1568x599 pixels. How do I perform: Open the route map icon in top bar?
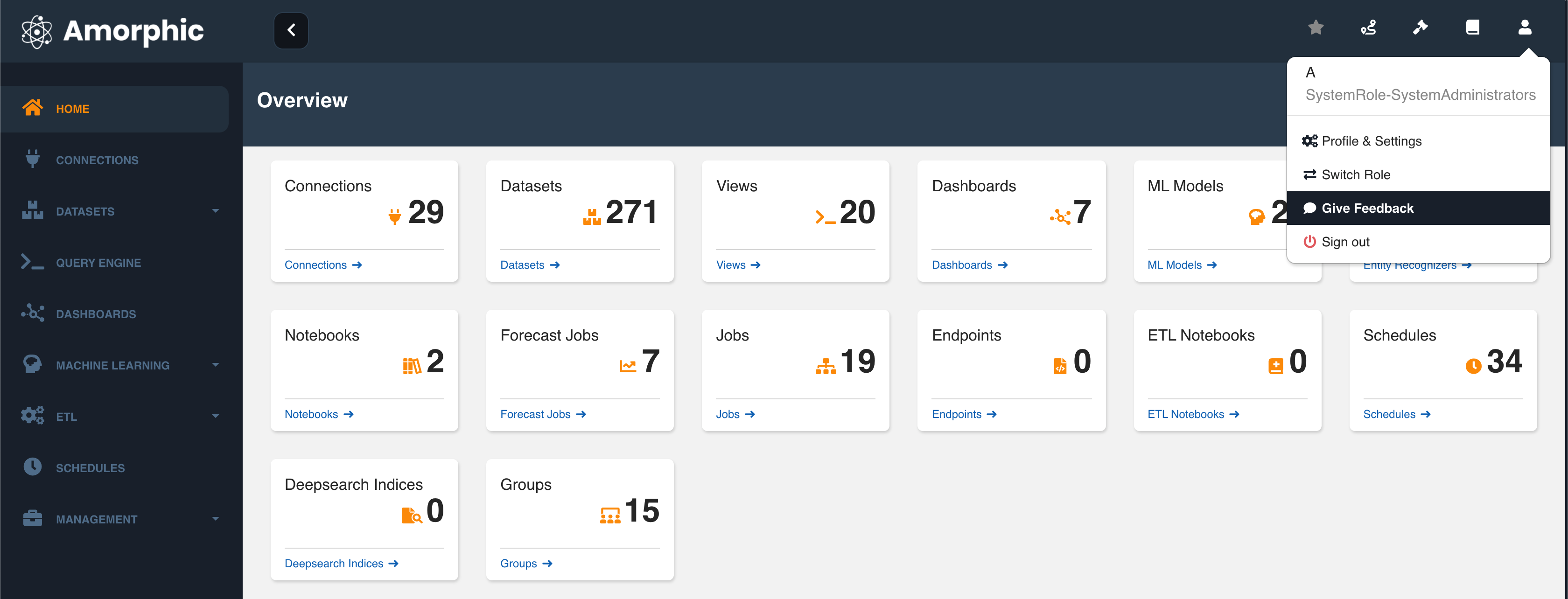click(1368, 28)
